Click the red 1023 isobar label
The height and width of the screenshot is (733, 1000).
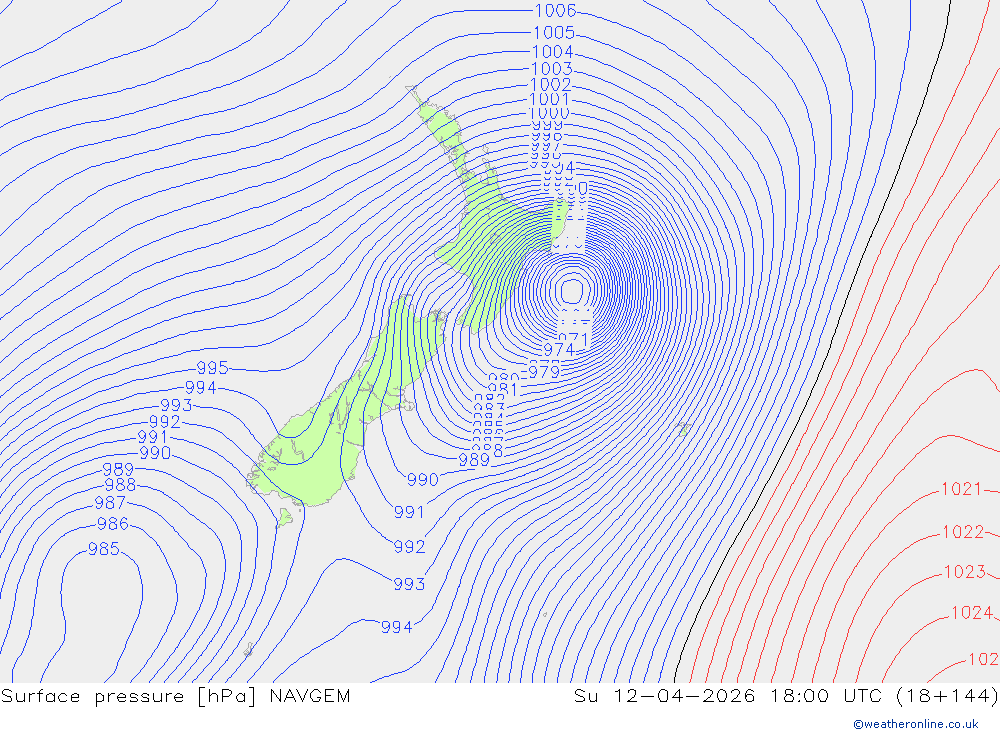[965, 572]
